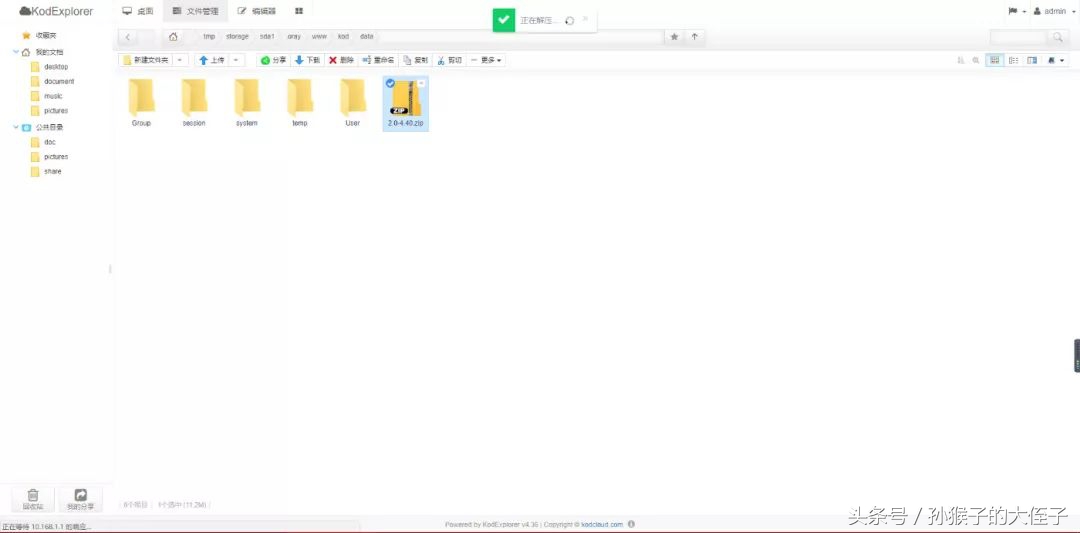Open 我的分享 my shares
Viewport: 1080px width, 533px height.
[81, 499]
